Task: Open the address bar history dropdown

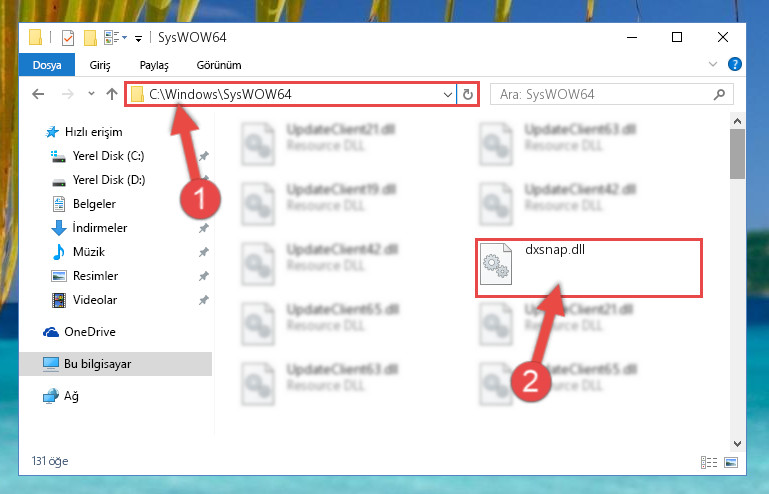Action: pyautogui.click(x=447, y=94)
